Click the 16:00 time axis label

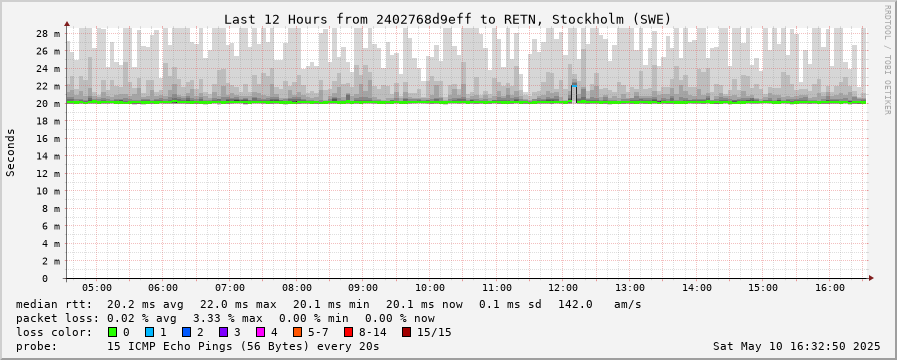pyautogui.click(x=829, y=288)
